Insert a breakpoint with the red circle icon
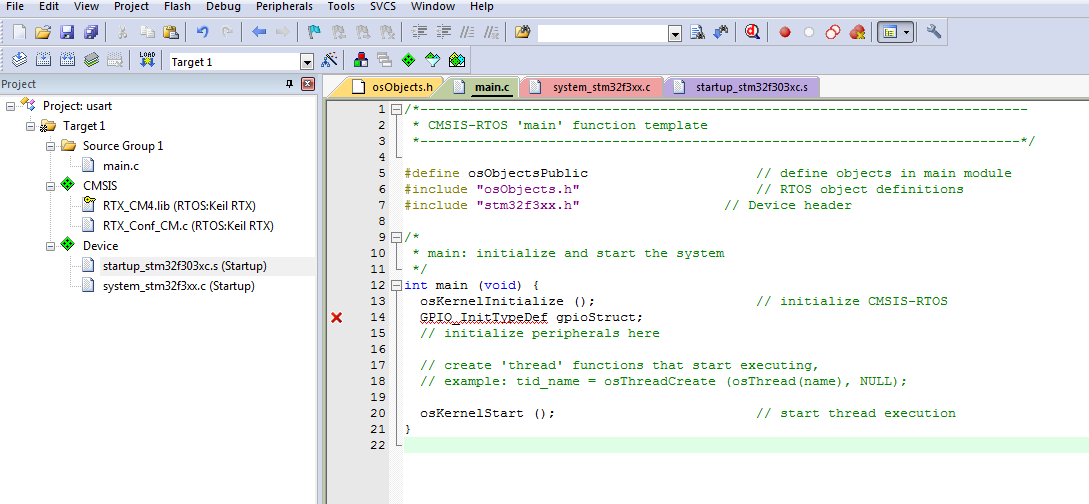1089x504 pixels. click(x=785, y=32)
